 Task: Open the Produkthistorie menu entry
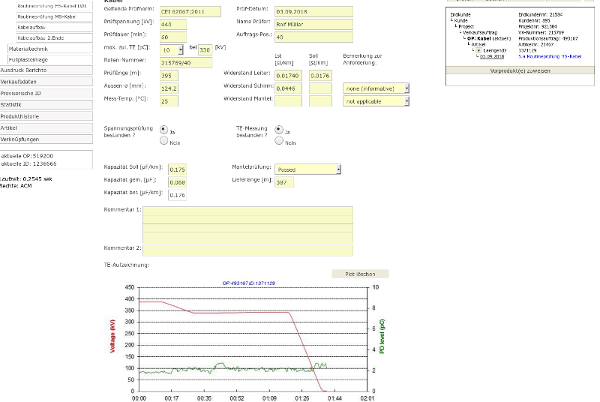click(x=46, y=116)
